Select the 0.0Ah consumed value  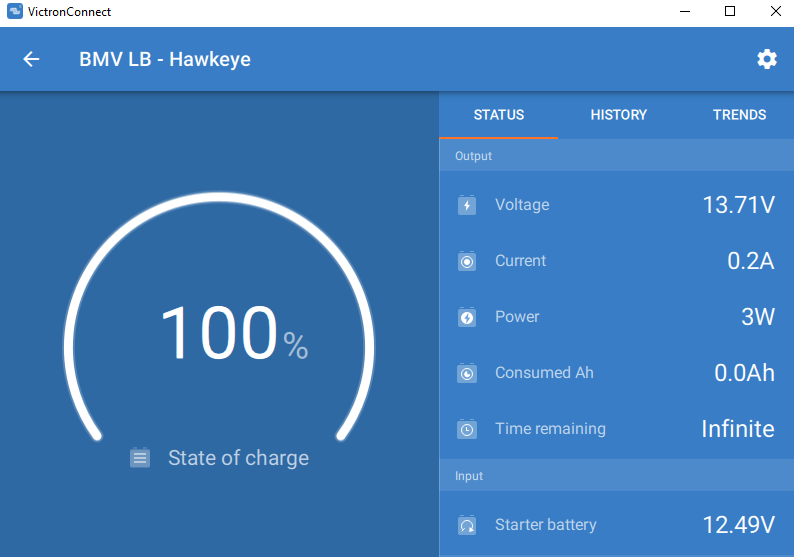tap(744, 373)
